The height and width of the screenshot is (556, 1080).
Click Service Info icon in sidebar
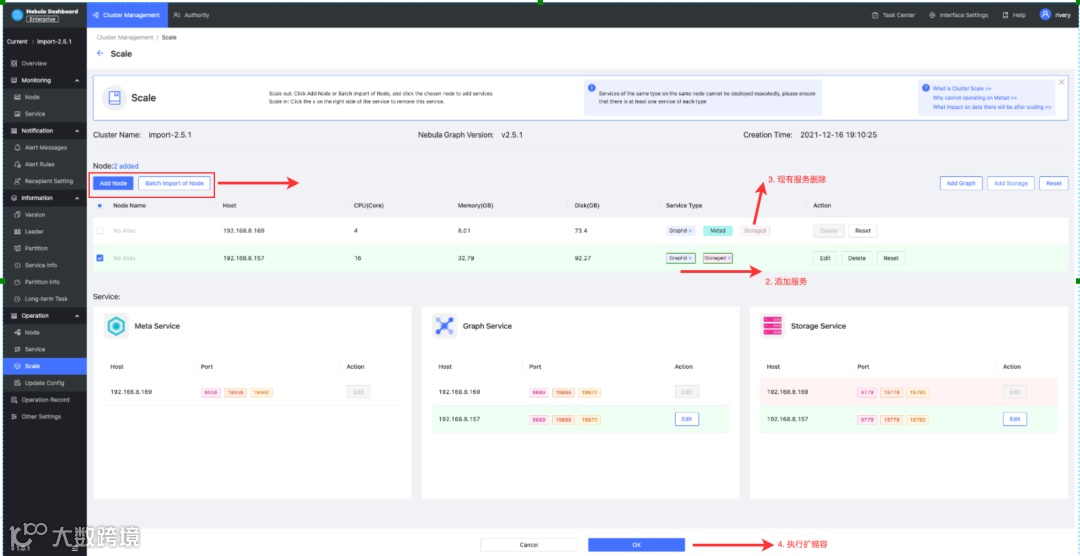[18, 265]
